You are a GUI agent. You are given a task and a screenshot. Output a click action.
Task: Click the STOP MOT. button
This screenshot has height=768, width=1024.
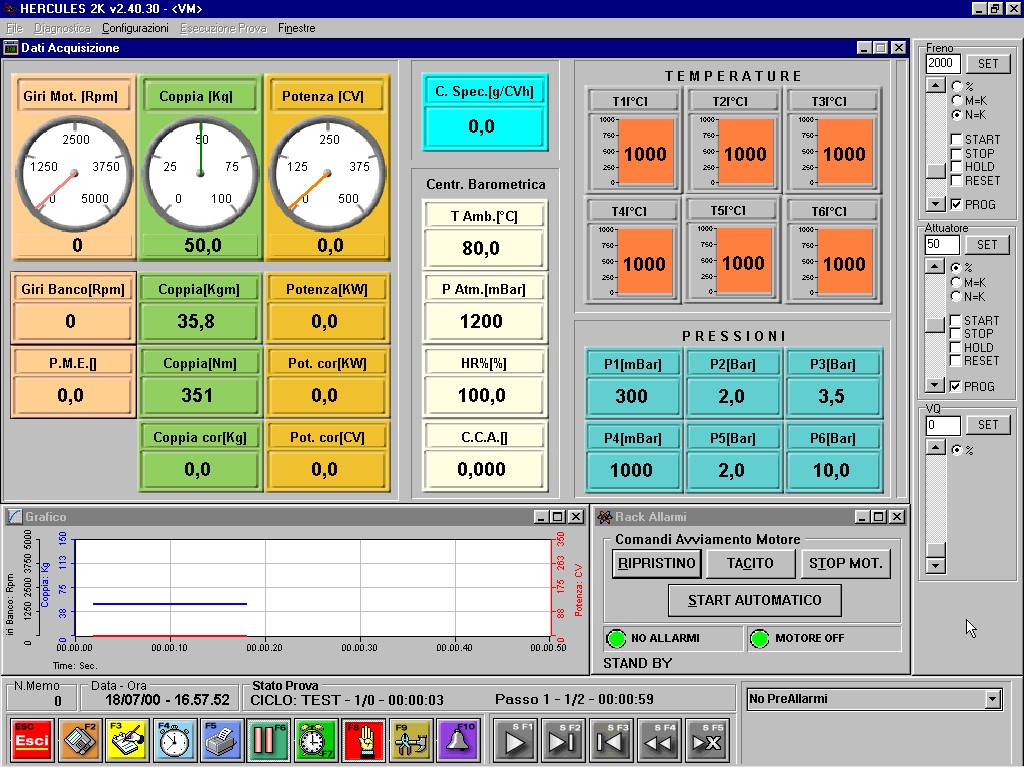coord(845,564)
